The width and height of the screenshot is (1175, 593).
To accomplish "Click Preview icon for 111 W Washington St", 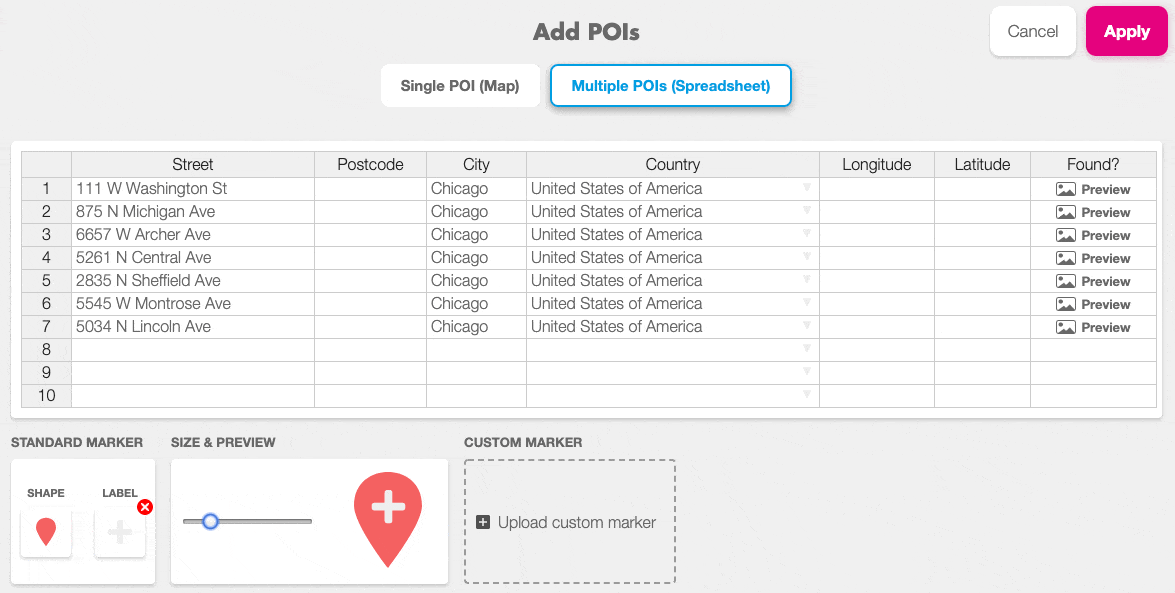I will point(1066,189).
